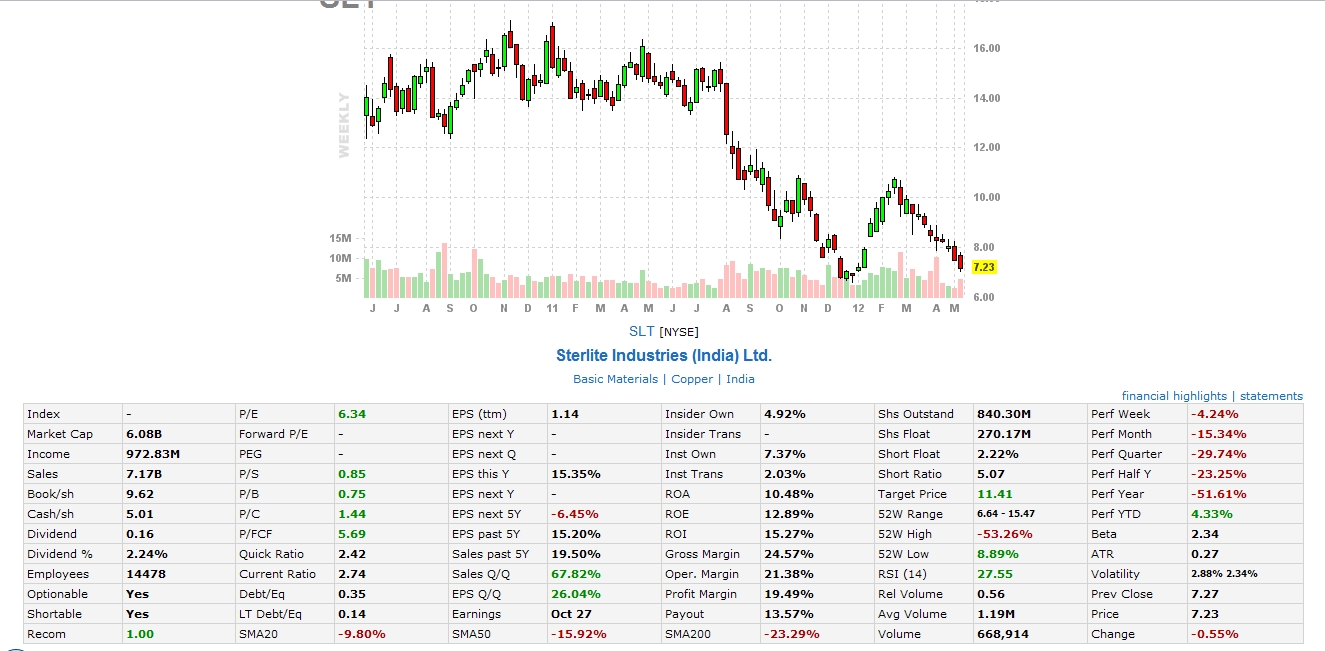
Task: Select the Profit Margin value 19.49%
Action: [x=788, y=594]
